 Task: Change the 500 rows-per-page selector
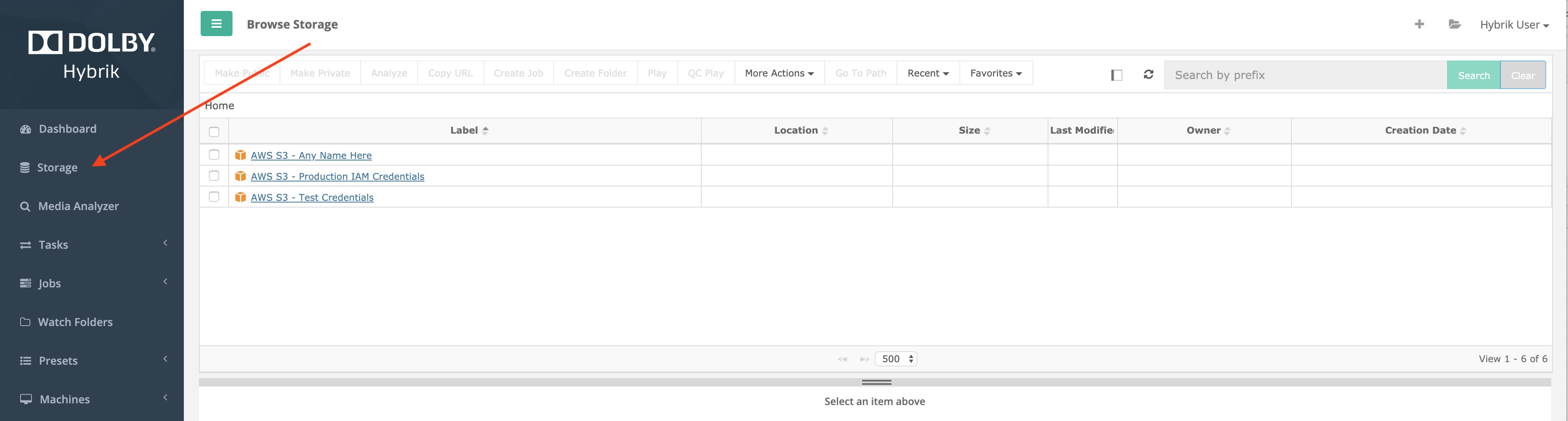coord(896,359)
